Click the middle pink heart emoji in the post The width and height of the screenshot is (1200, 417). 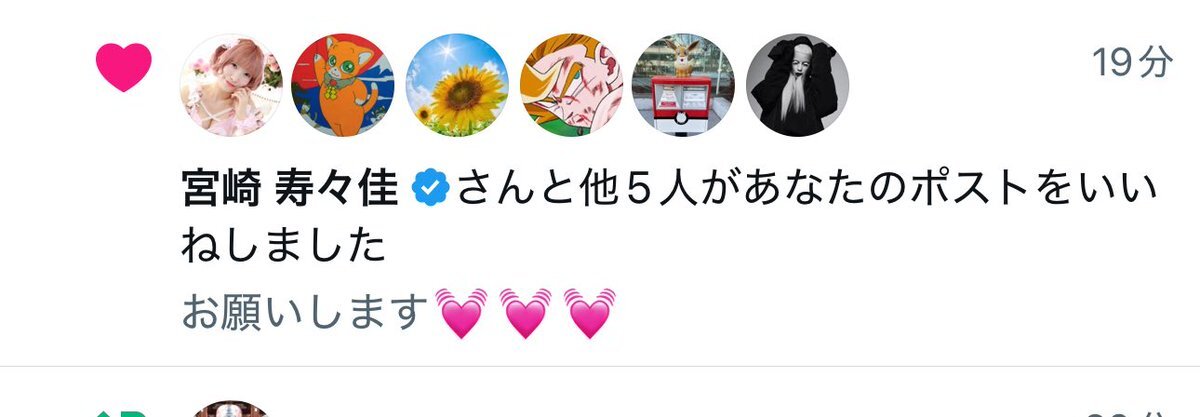[x=524, y=312]
